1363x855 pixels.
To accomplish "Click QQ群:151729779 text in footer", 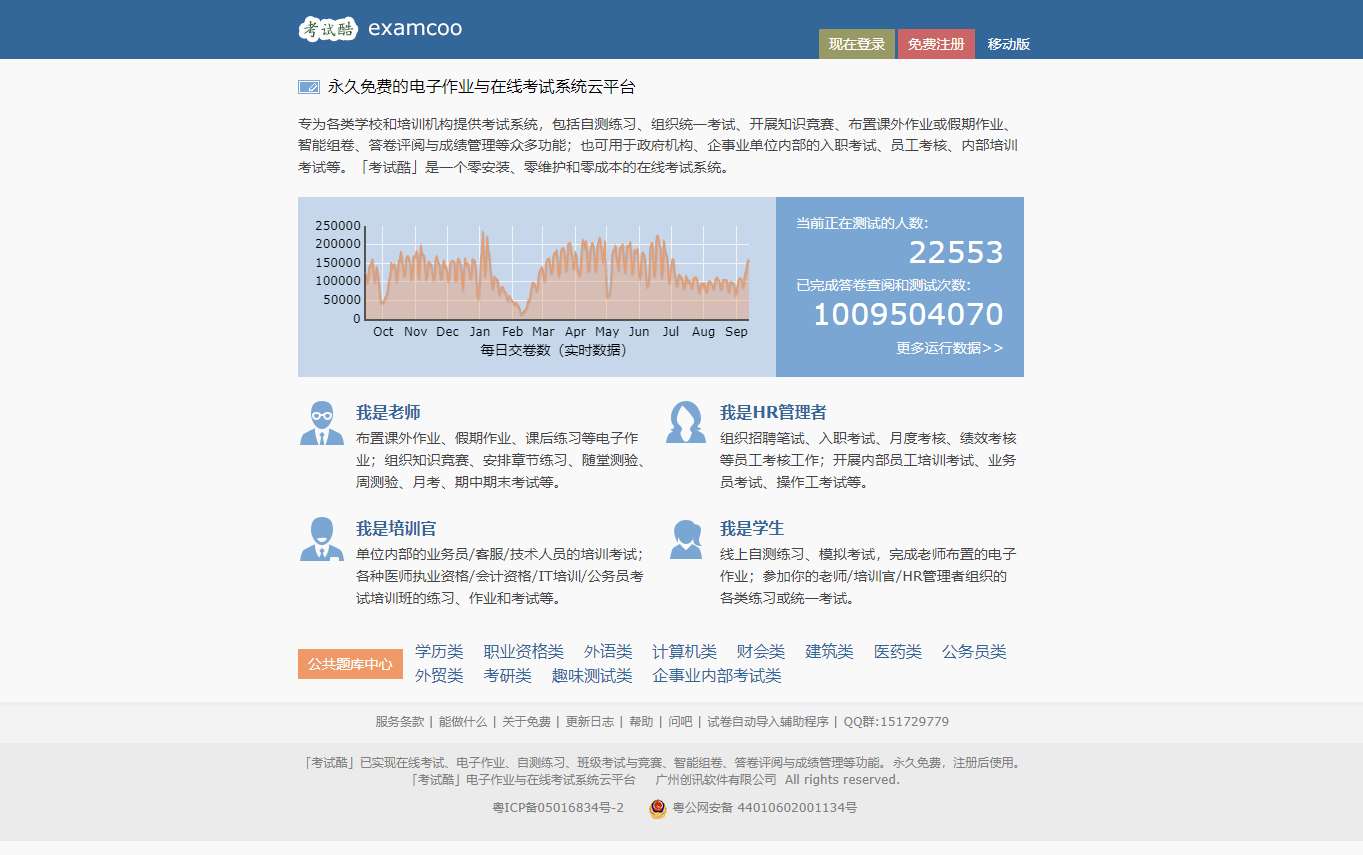I will click(x=896, y=722).
